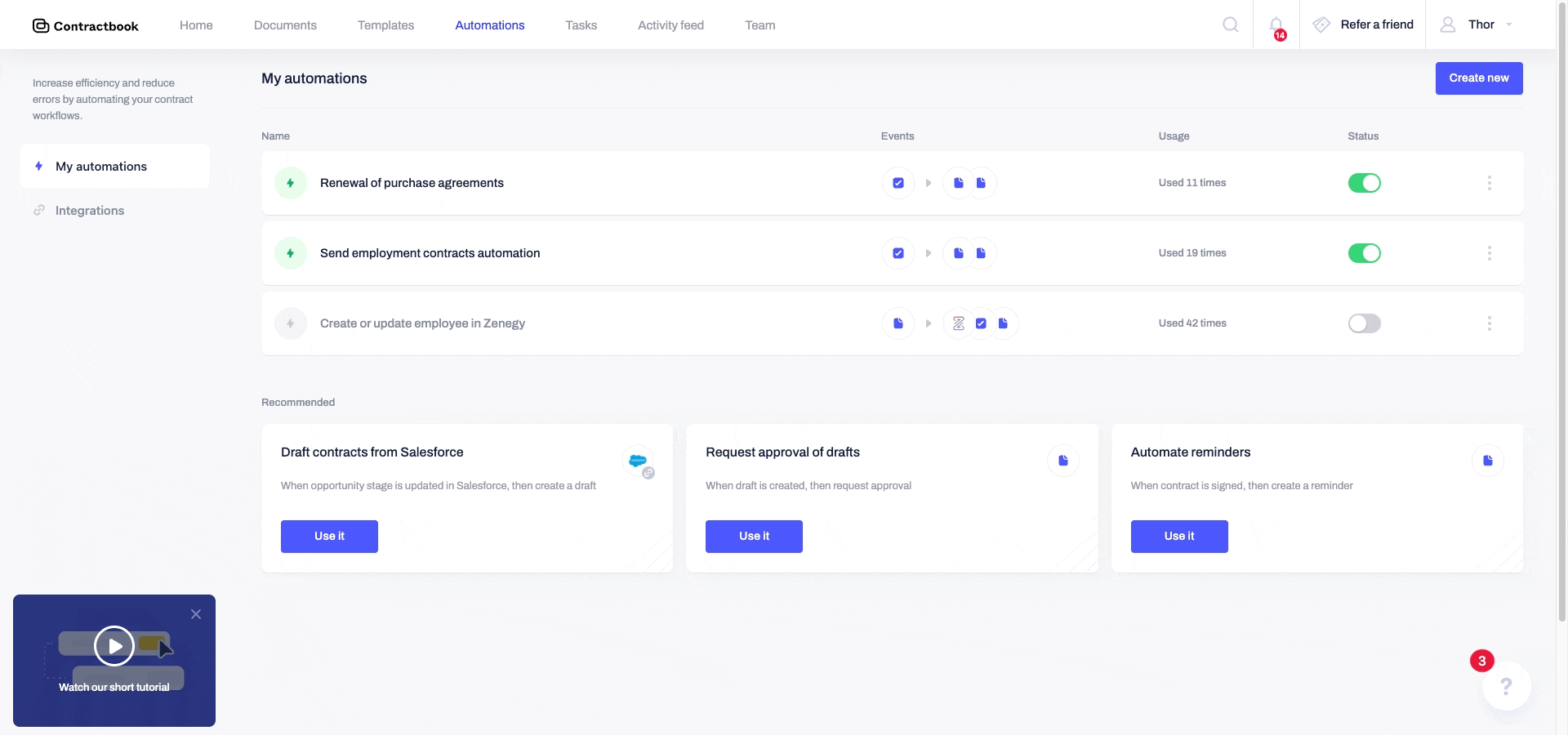This screenshot has width=1568, height=735.
Task: Open the three-dot menu for the Zenegy automation
Action: [x=1490, y=323]
